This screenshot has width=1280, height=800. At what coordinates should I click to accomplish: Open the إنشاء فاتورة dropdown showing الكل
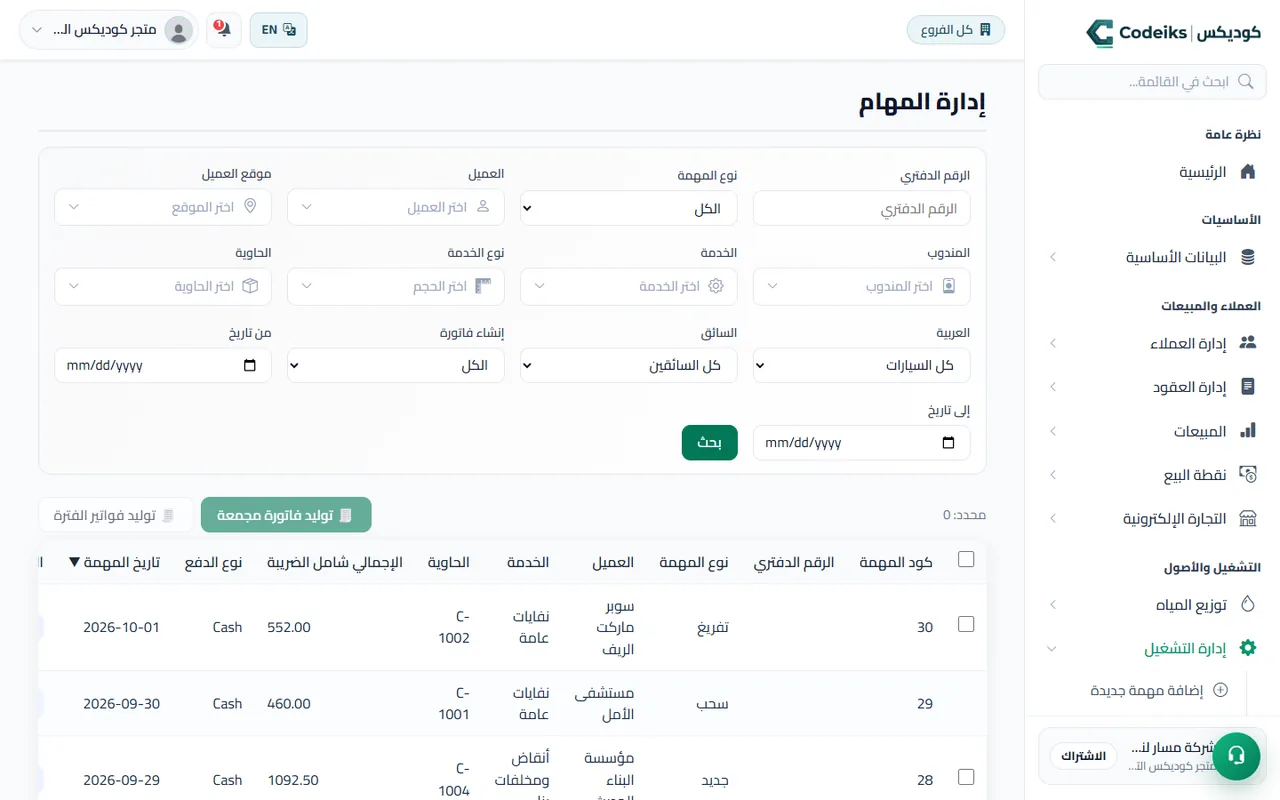396,365
